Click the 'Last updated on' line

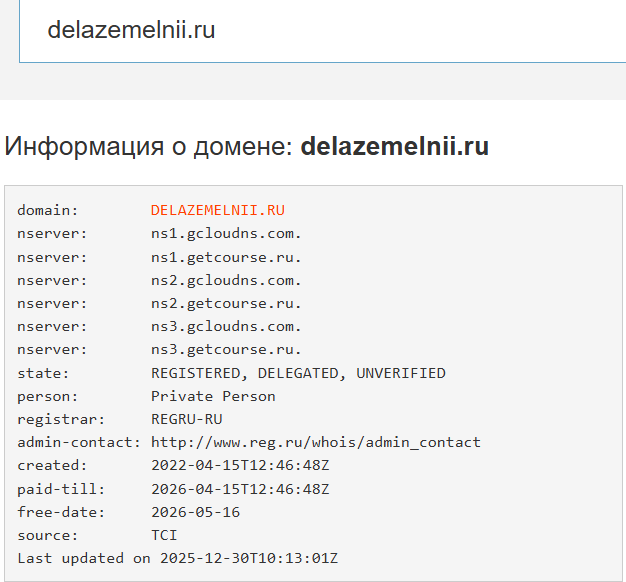177,558
